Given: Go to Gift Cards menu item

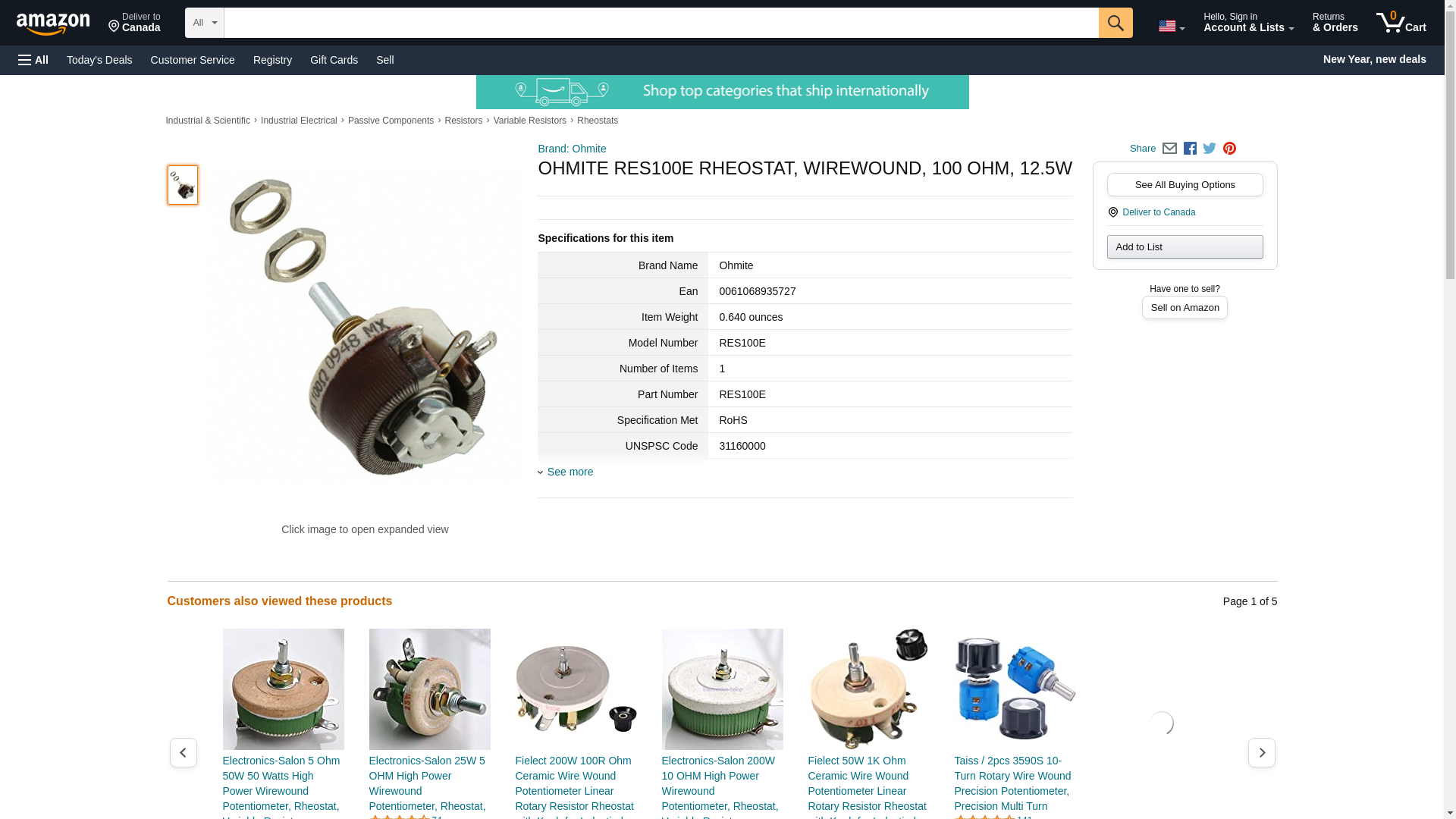Looking at the screenshot, I should click(334, 60).
